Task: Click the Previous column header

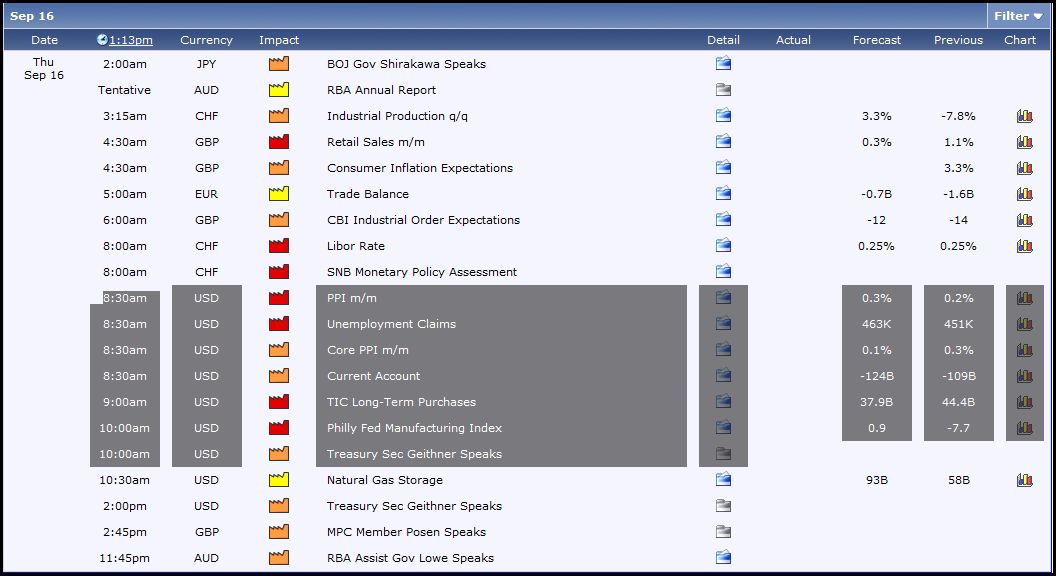Action: (958, 40)
